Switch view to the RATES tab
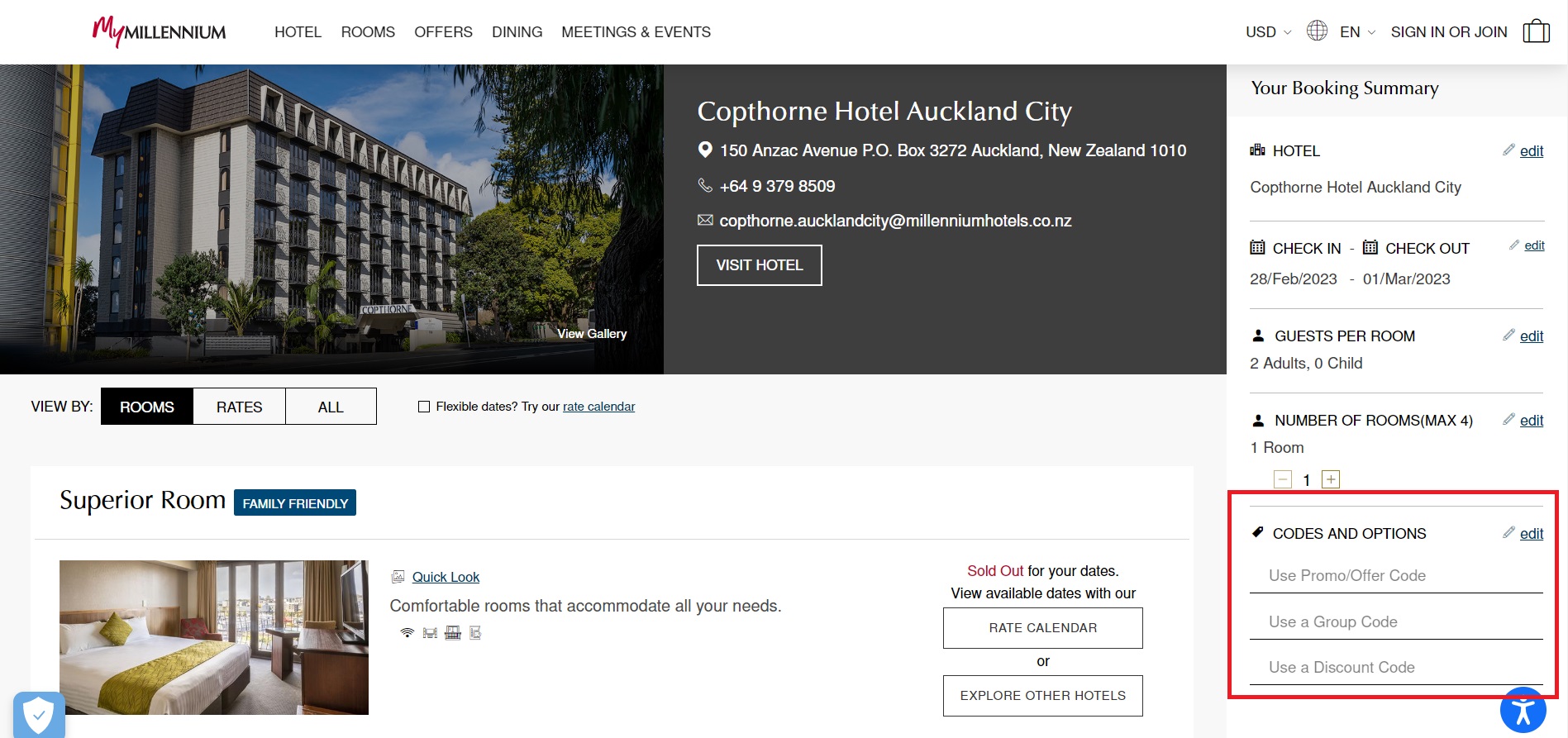The height and width of the screenshot is (738, 1568). pos(239,407)
